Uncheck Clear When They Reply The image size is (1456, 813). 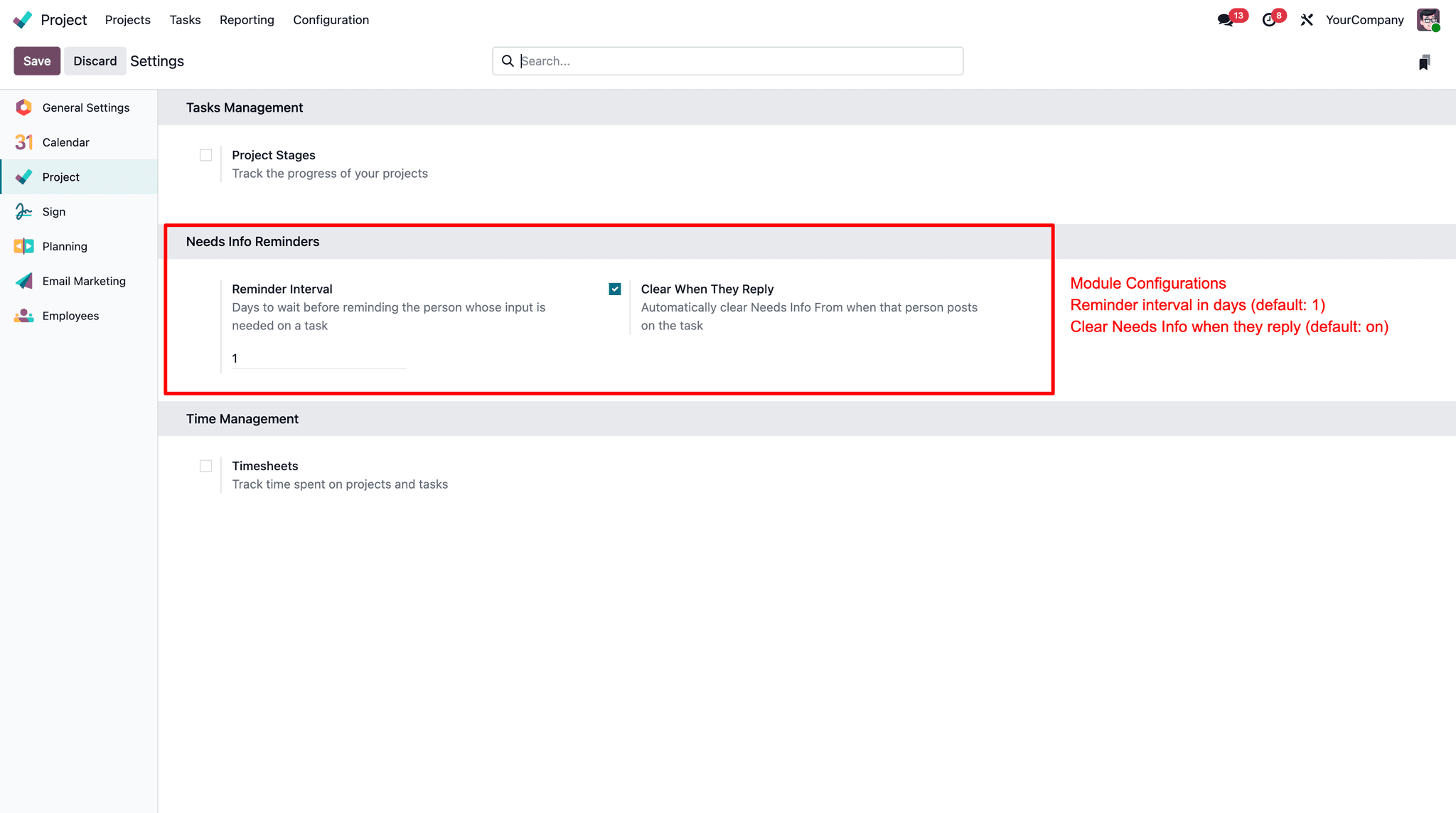tap(615, 289)
